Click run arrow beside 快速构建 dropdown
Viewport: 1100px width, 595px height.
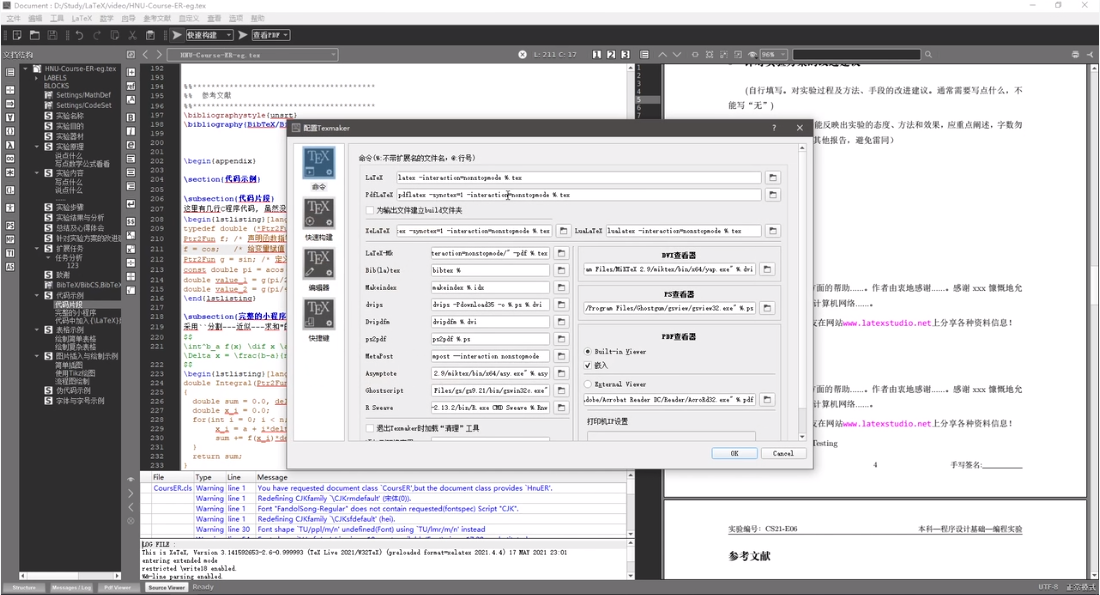(x=177, y=35)
